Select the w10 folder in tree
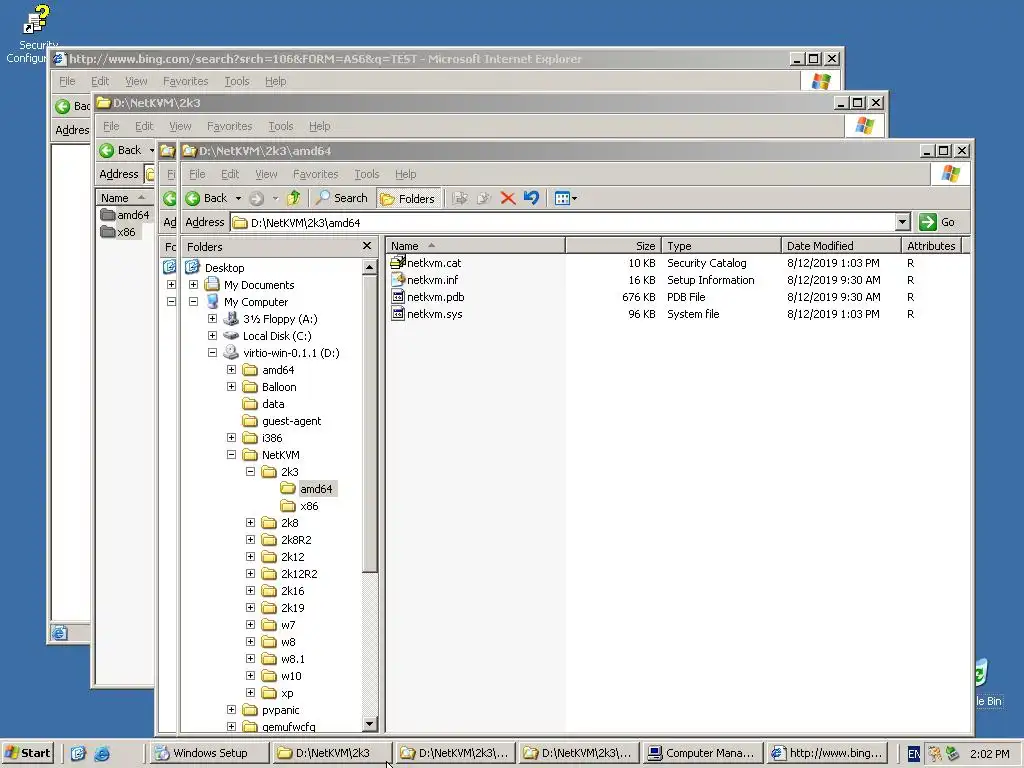The height and width of the screenshot is (768, 1024). (x=291, y=676)
